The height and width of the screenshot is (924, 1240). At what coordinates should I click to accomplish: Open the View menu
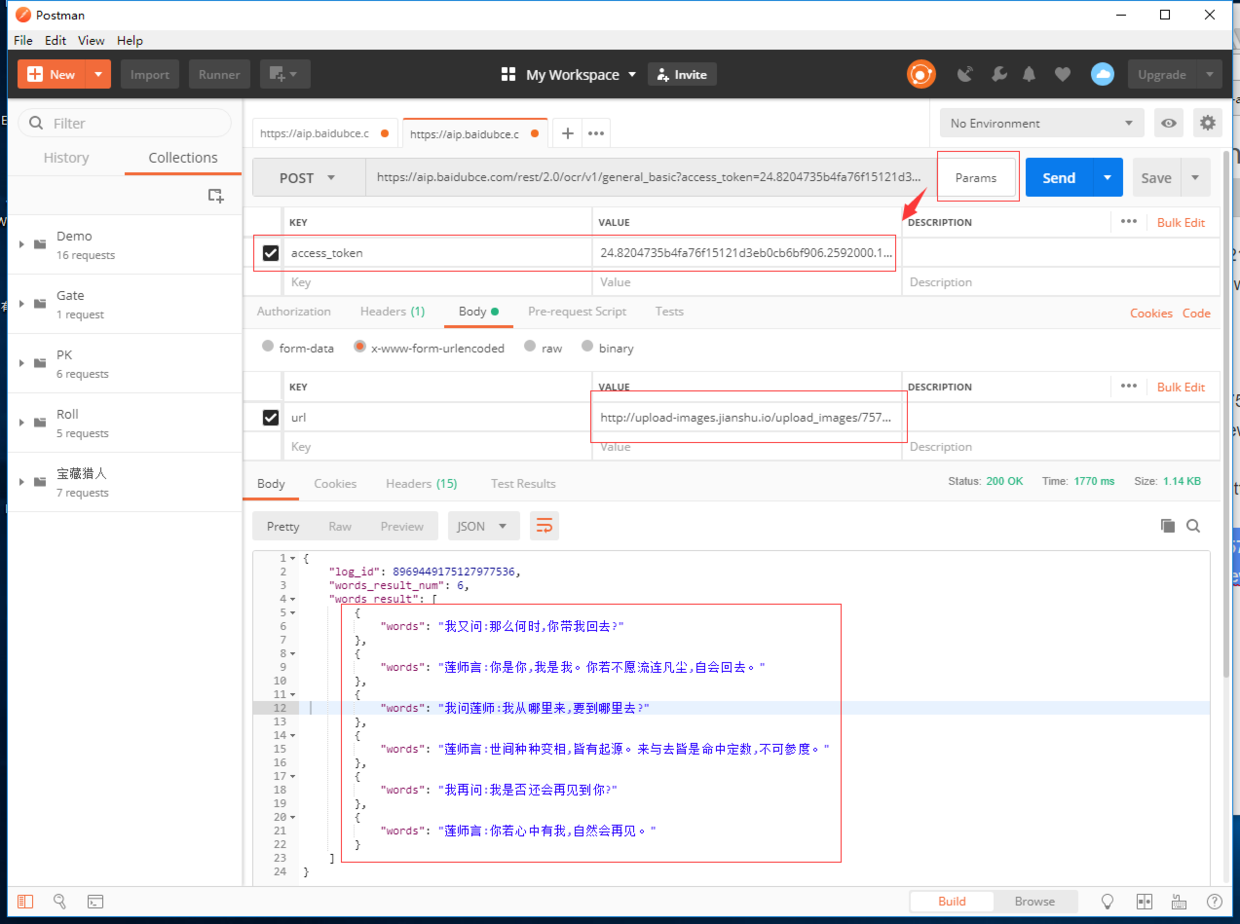(x=91, y=41)
